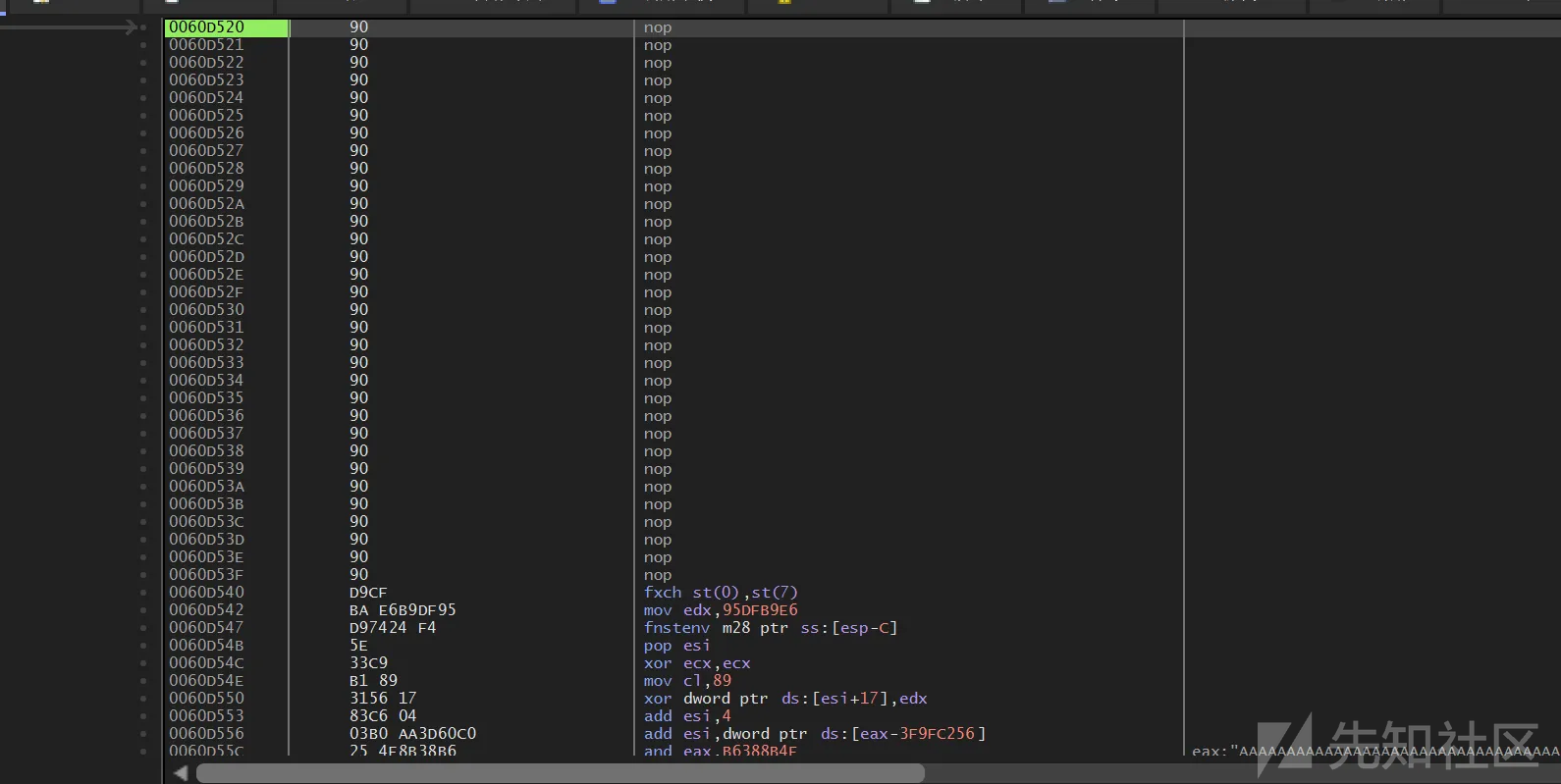Click byte 90 at address 0060D52F

(x=359, y=292)
